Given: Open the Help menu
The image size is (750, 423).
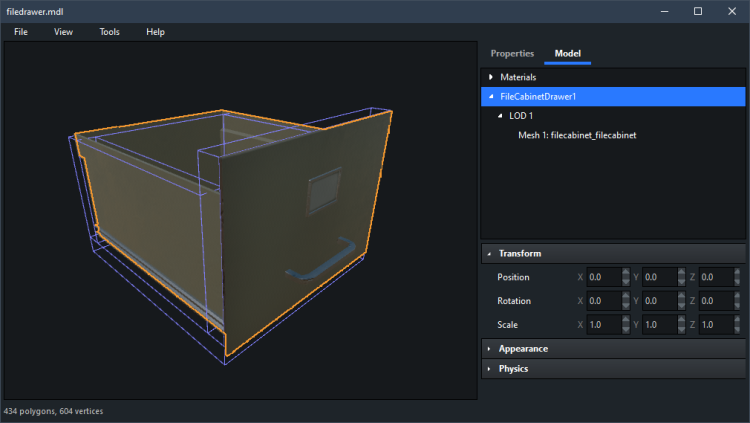Looking at the screenshot, I should 155,32.
